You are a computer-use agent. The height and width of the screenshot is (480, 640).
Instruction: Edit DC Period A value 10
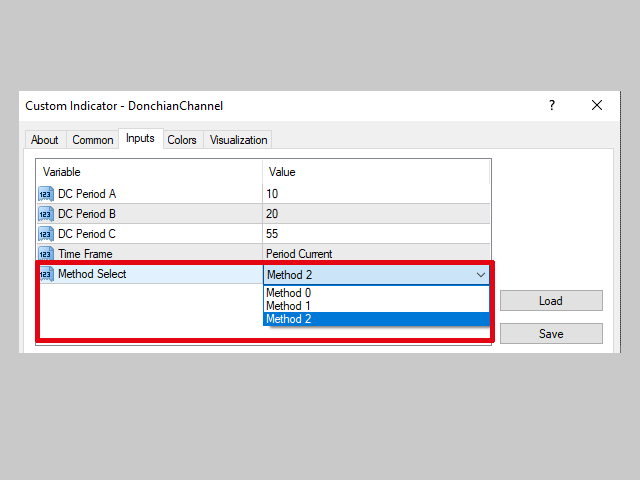tap(376, 194)
